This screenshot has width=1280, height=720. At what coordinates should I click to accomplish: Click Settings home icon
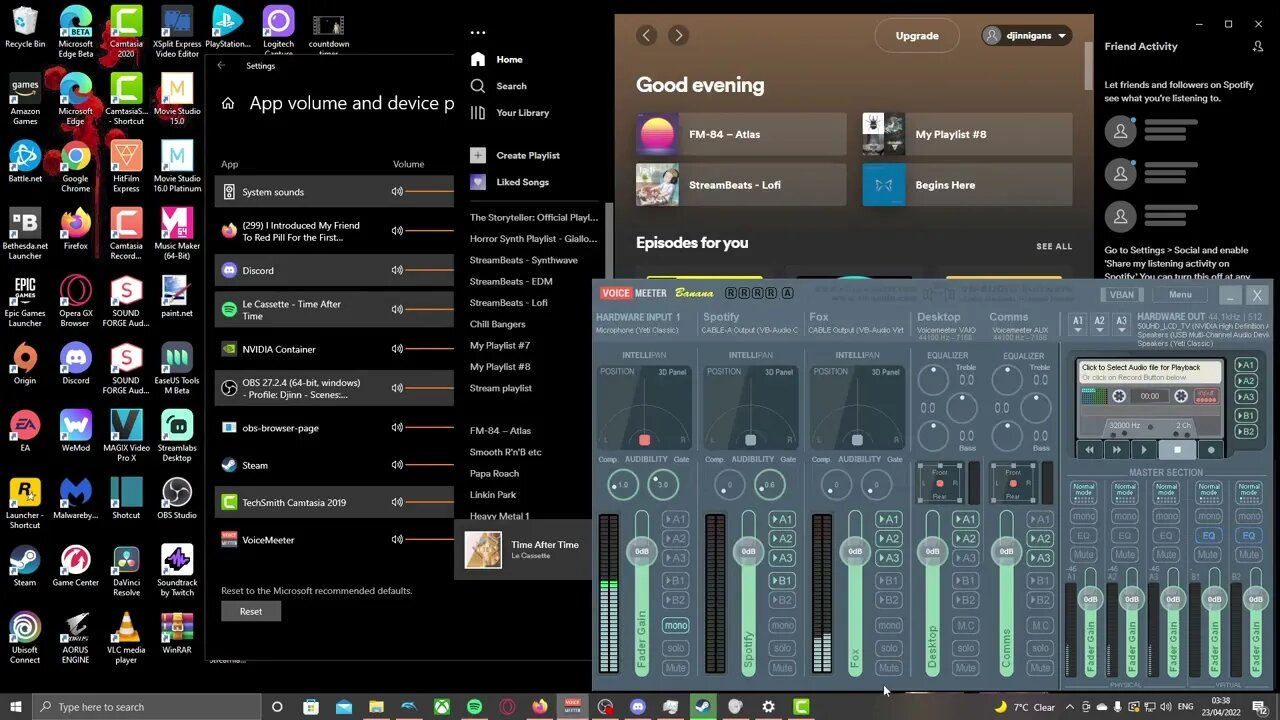(228, 103)
